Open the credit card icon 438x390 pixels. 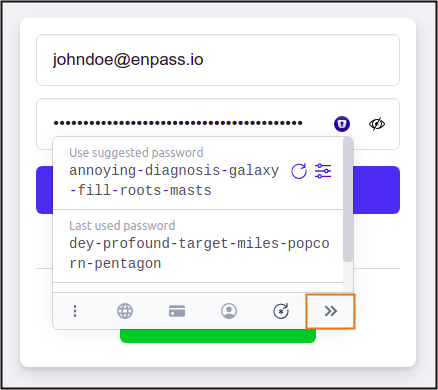(x=177, y=311)
